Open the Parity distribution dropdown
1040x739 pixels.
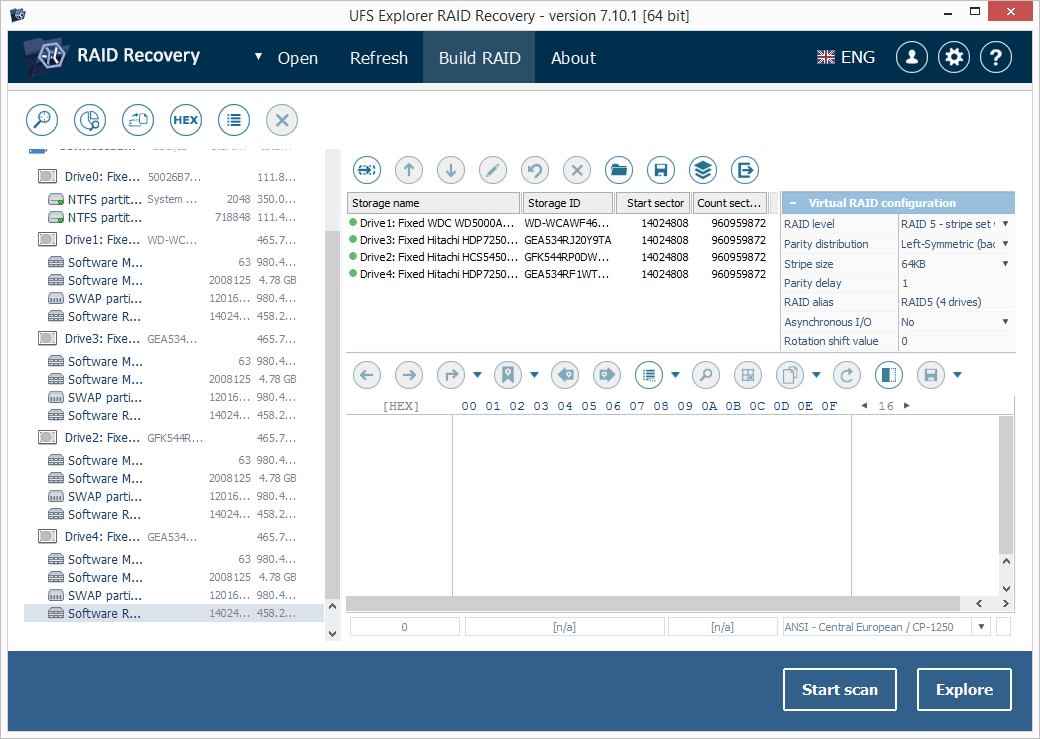tap(1006, 243)
